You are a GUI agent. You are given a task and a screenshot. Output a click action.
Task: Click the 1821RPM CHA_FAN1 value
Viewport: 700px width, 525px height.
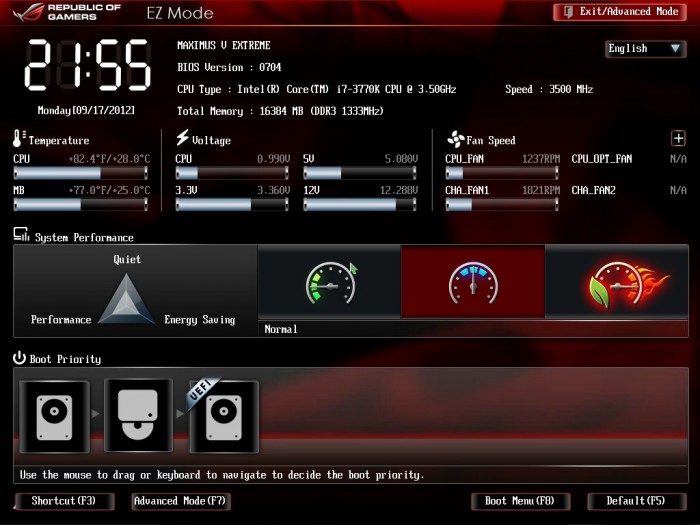(x=541, y=191)
